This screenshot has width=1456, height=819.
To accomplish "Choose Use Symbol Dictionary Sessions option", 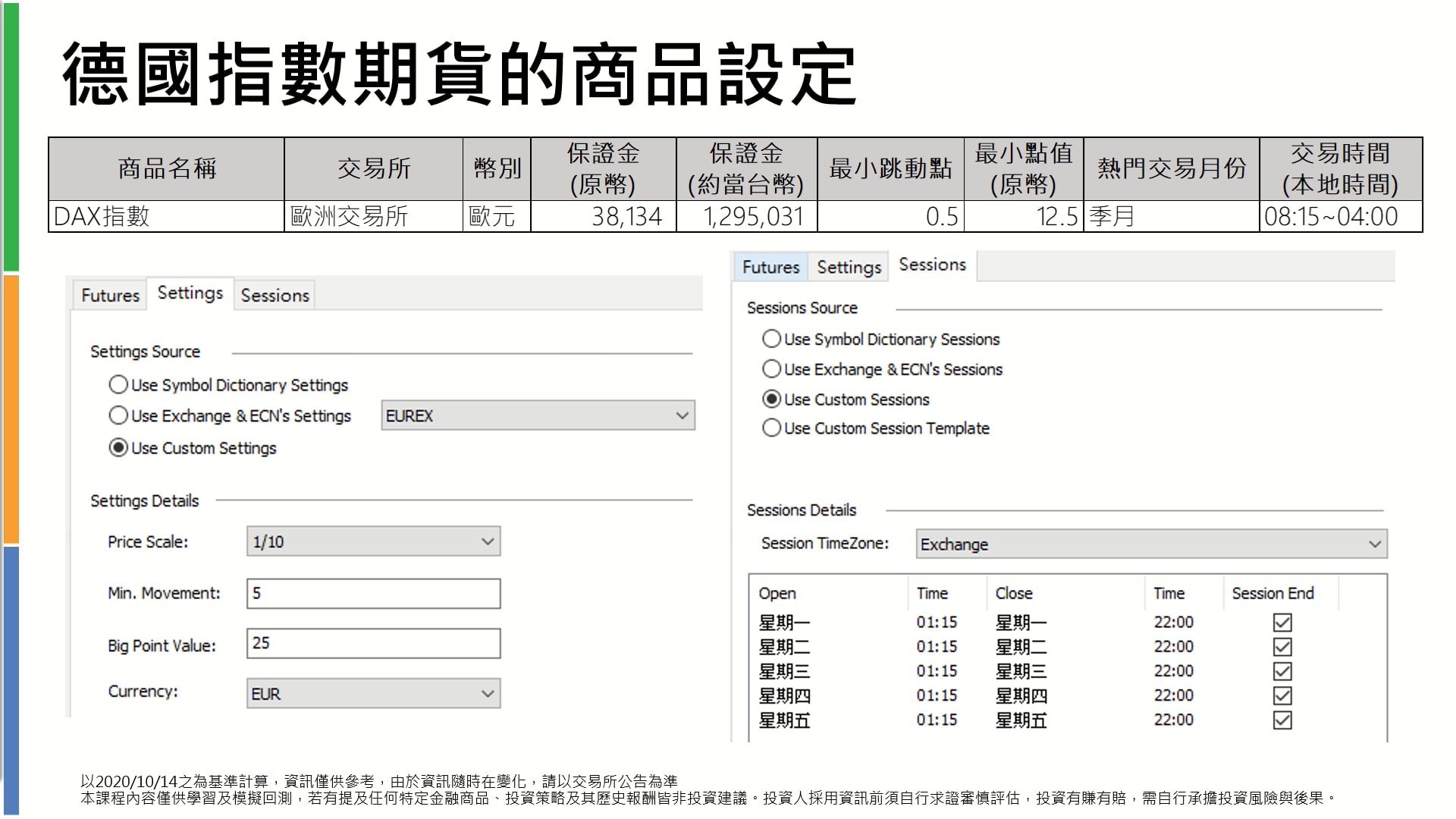I will coord(771,339).
